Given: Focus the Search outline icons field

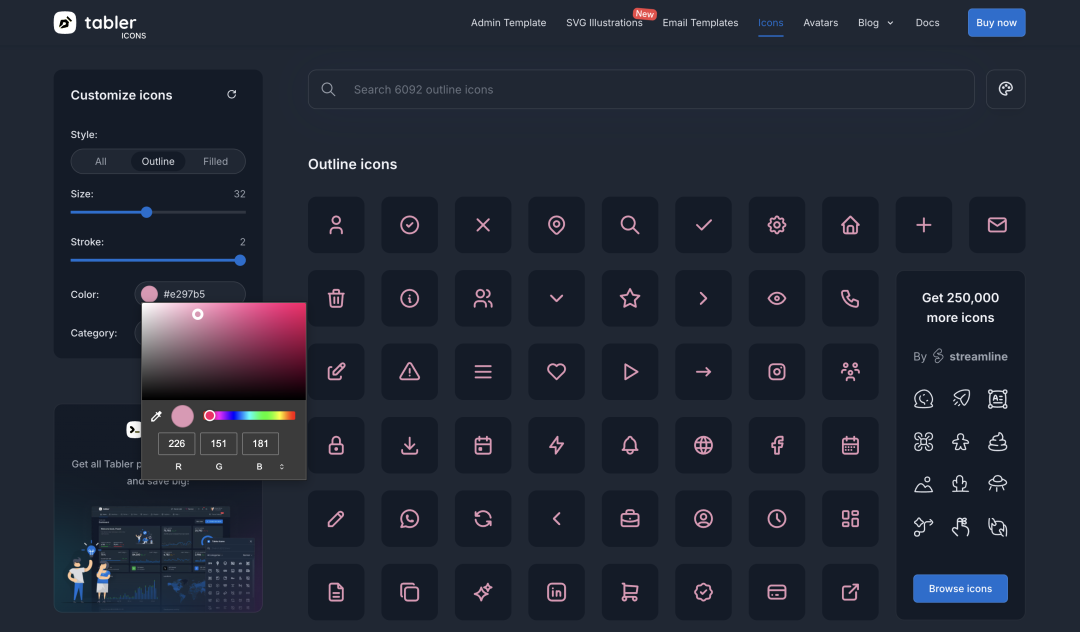Looking at the screenshot, I should (641, 89).
